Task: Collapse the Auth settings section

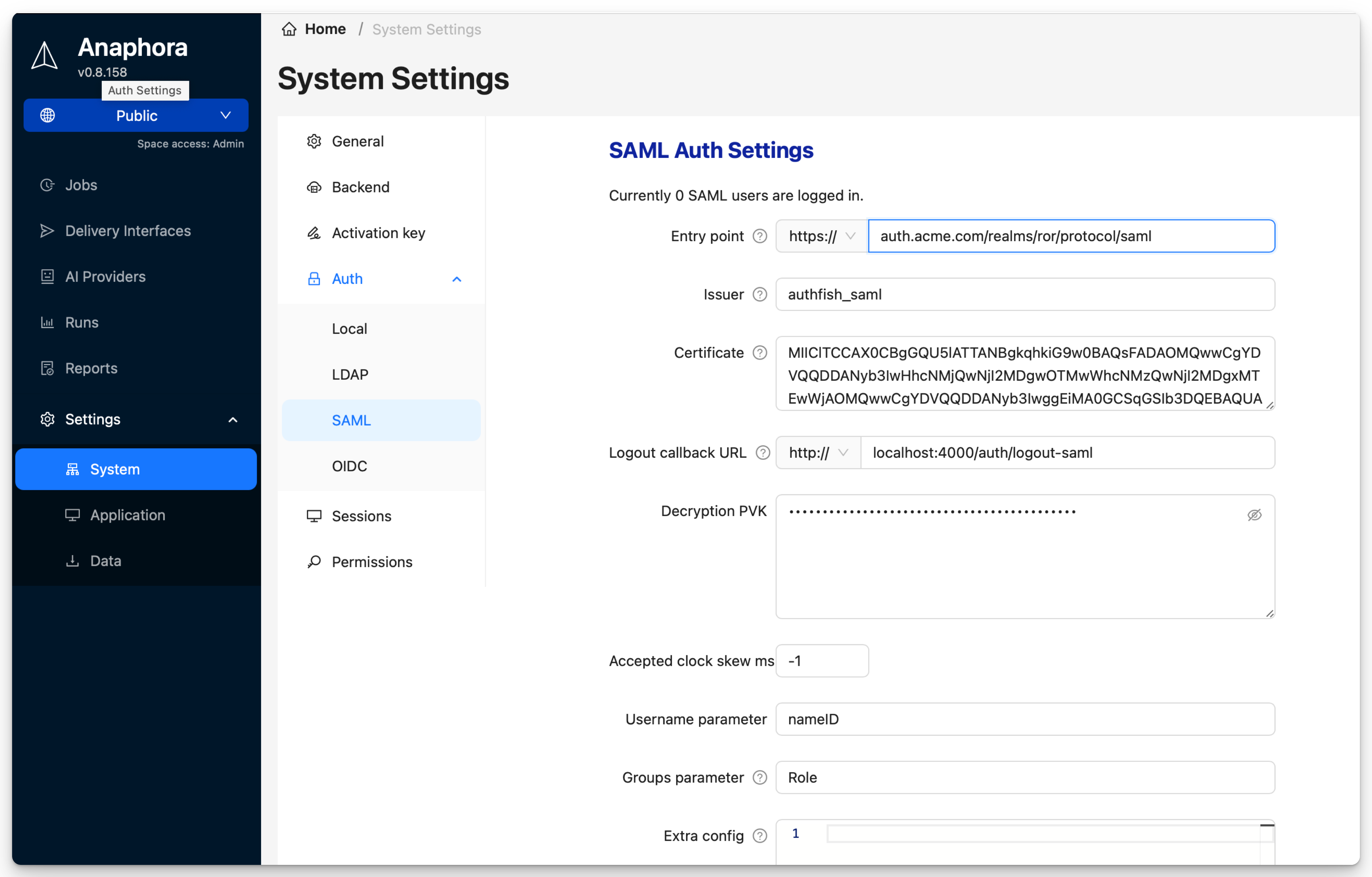Action: pyautogui.click(x=457, y=279)
